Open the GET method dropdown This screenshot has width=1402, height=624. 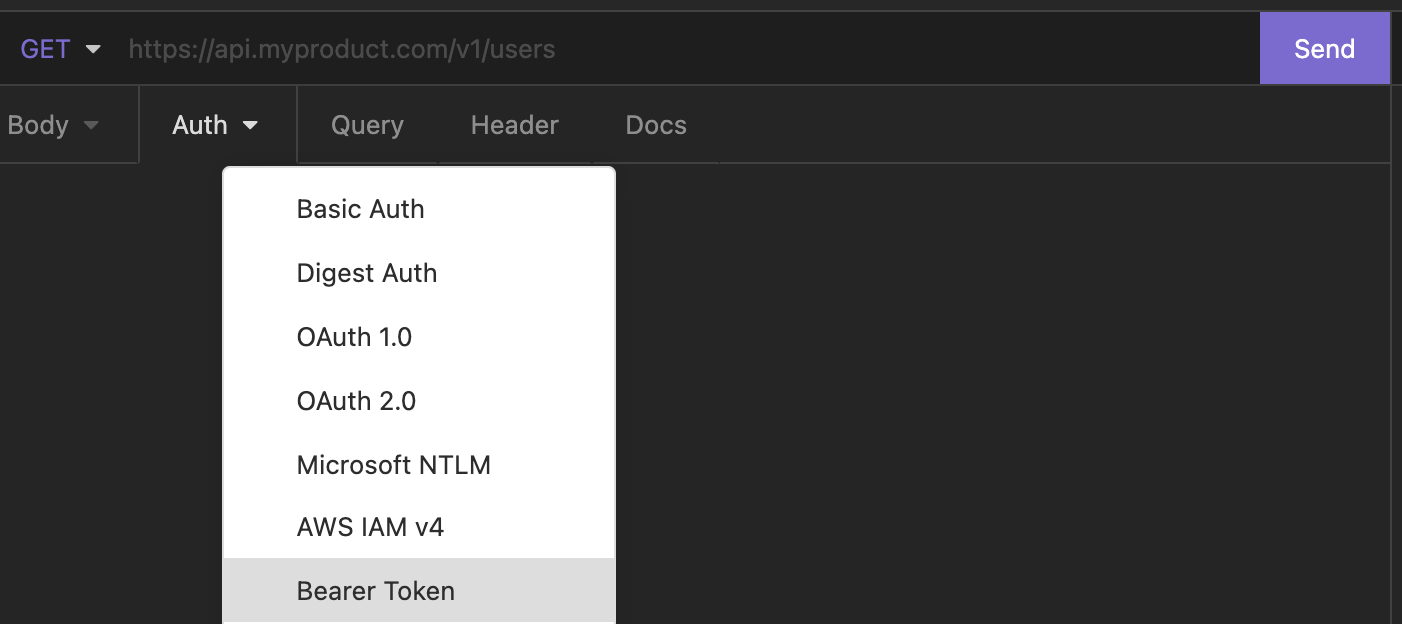[46, 49]
